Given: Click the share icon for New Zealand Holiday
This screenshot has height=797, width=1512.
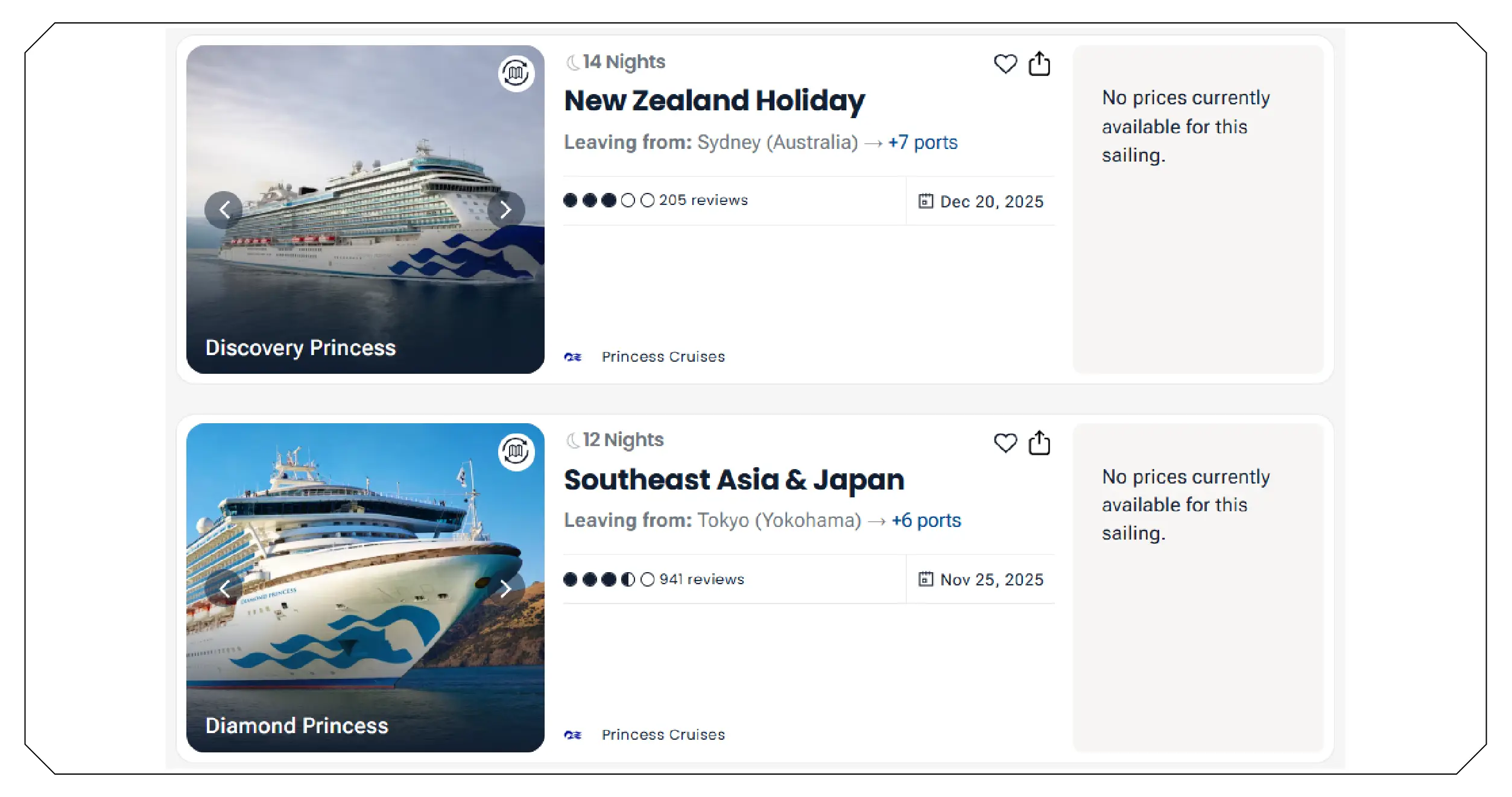Looking at the screenshot, I should click(x=1039, y=63).
